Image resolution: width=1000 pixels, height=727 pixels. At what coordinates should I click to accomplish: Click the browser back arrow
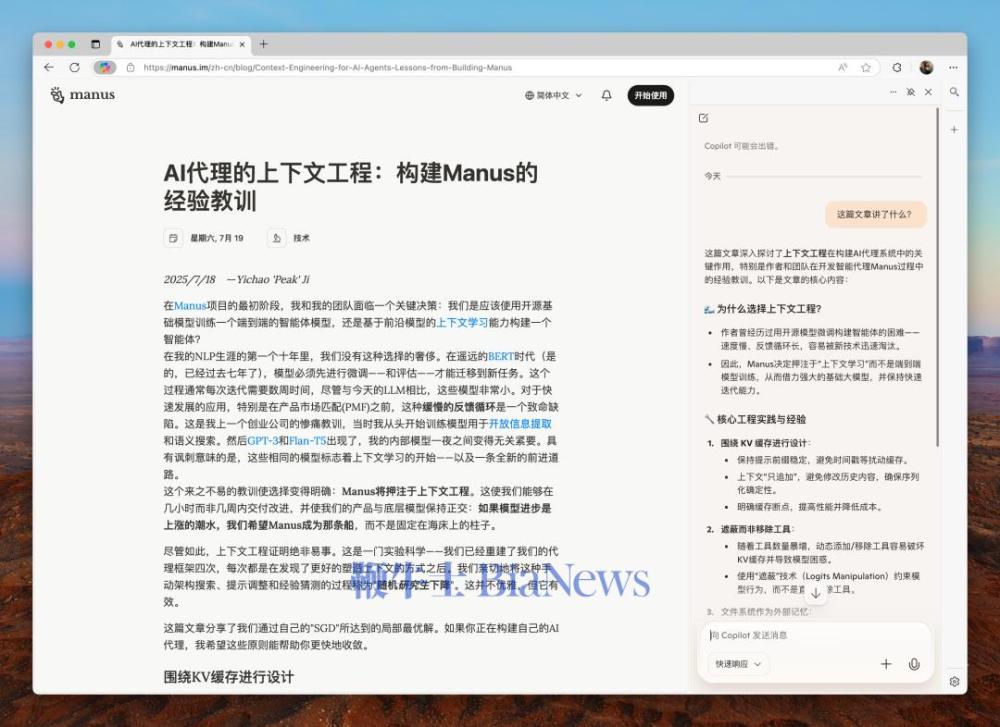pyautogui.click(x=49, y=67)
